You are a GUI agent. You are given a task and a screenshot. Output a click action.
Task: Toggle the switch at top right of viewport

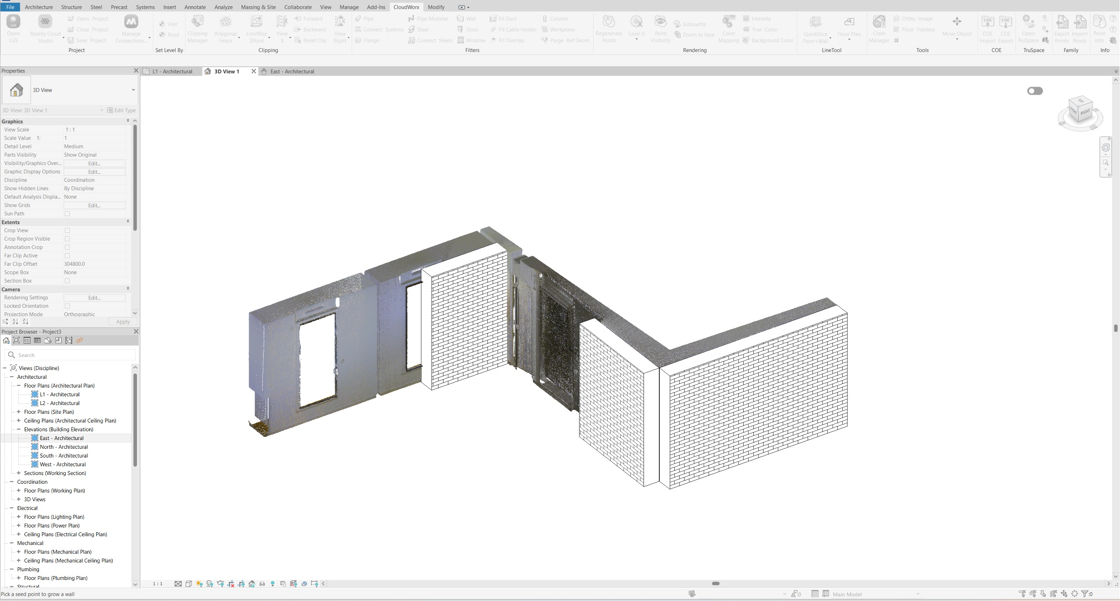click(x=1035, y=91)
